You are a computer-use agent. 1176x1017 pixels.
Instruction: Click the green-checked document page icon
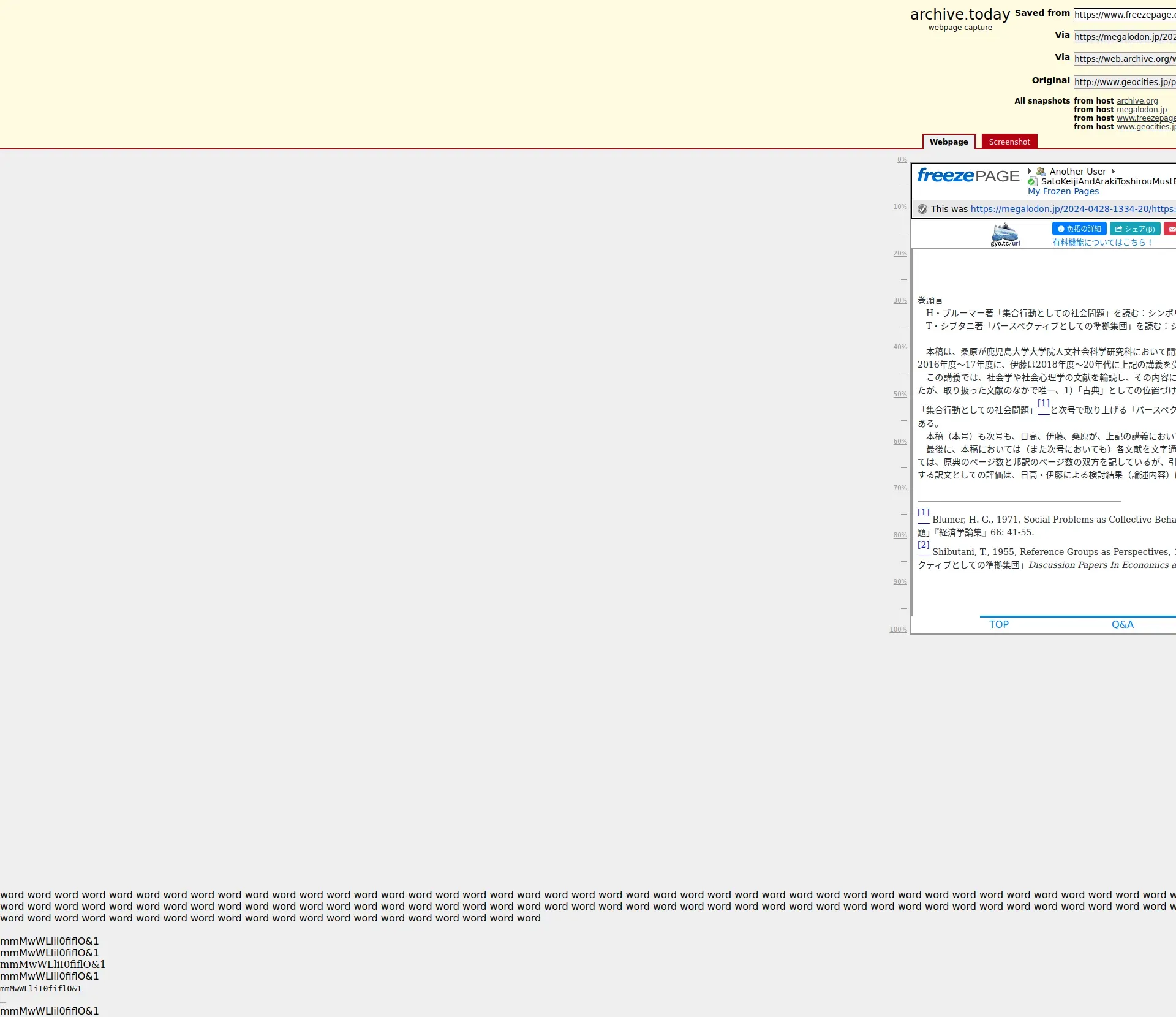click(1033, 181)
